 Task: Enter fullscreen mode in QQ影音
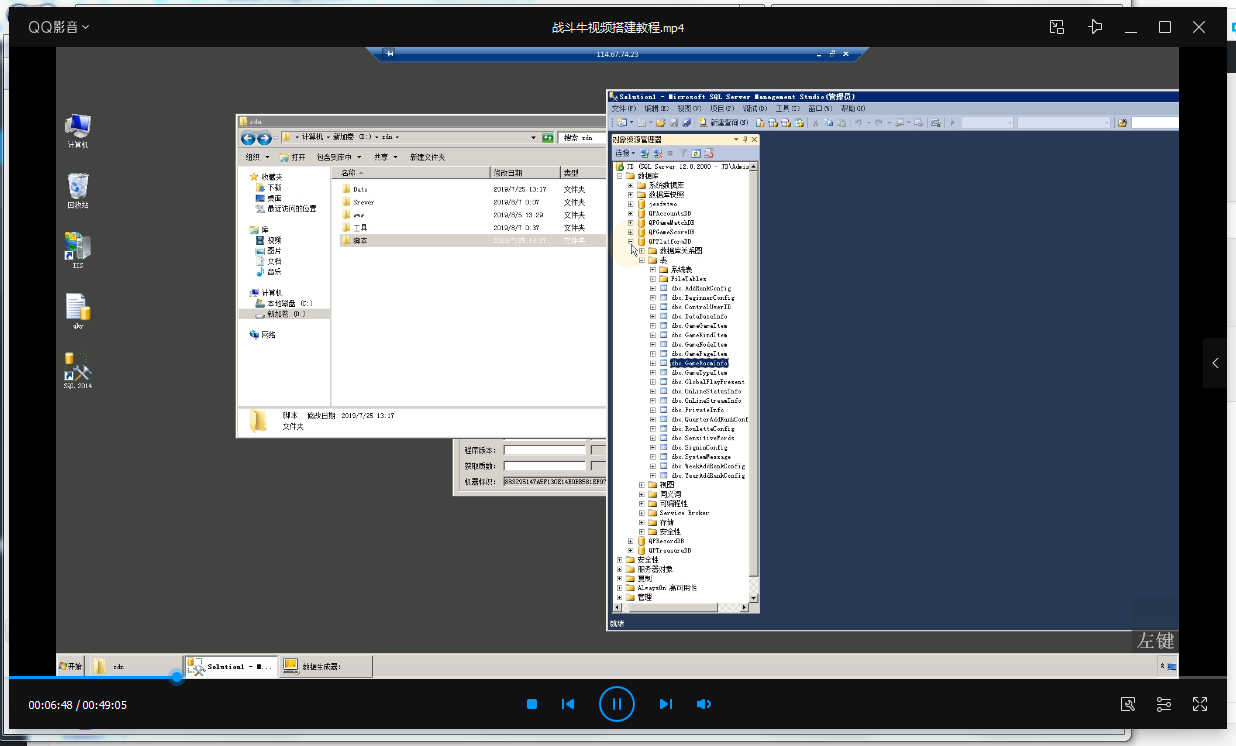1200,704
